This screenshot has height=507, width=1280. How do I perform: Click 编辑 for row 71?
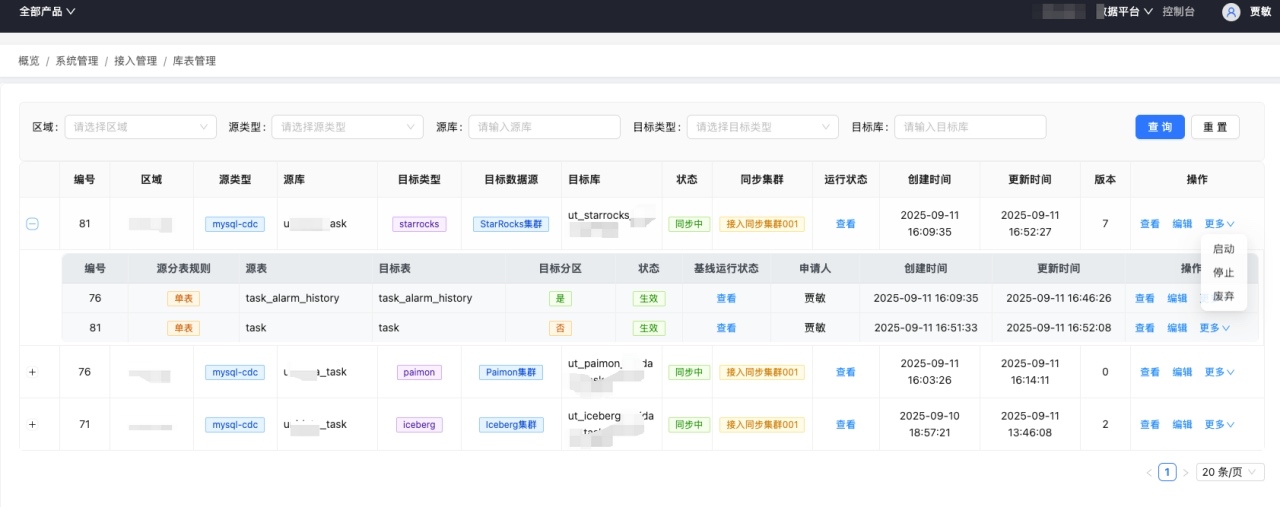click(x=1181, y=424)
